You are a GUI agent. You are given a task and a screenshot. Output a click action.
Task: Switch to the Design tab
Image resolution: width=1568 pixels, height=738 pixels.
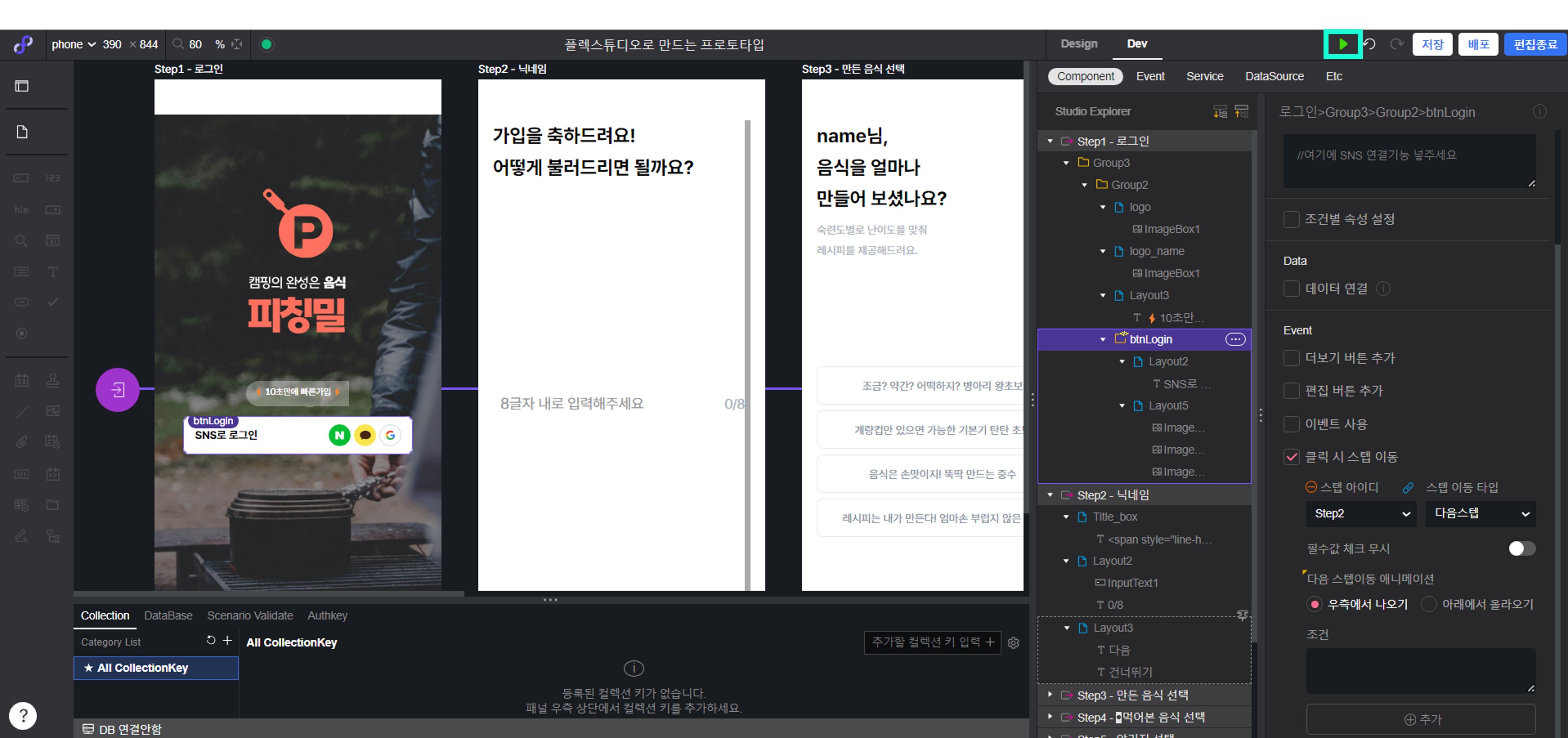coord(1079,44)
